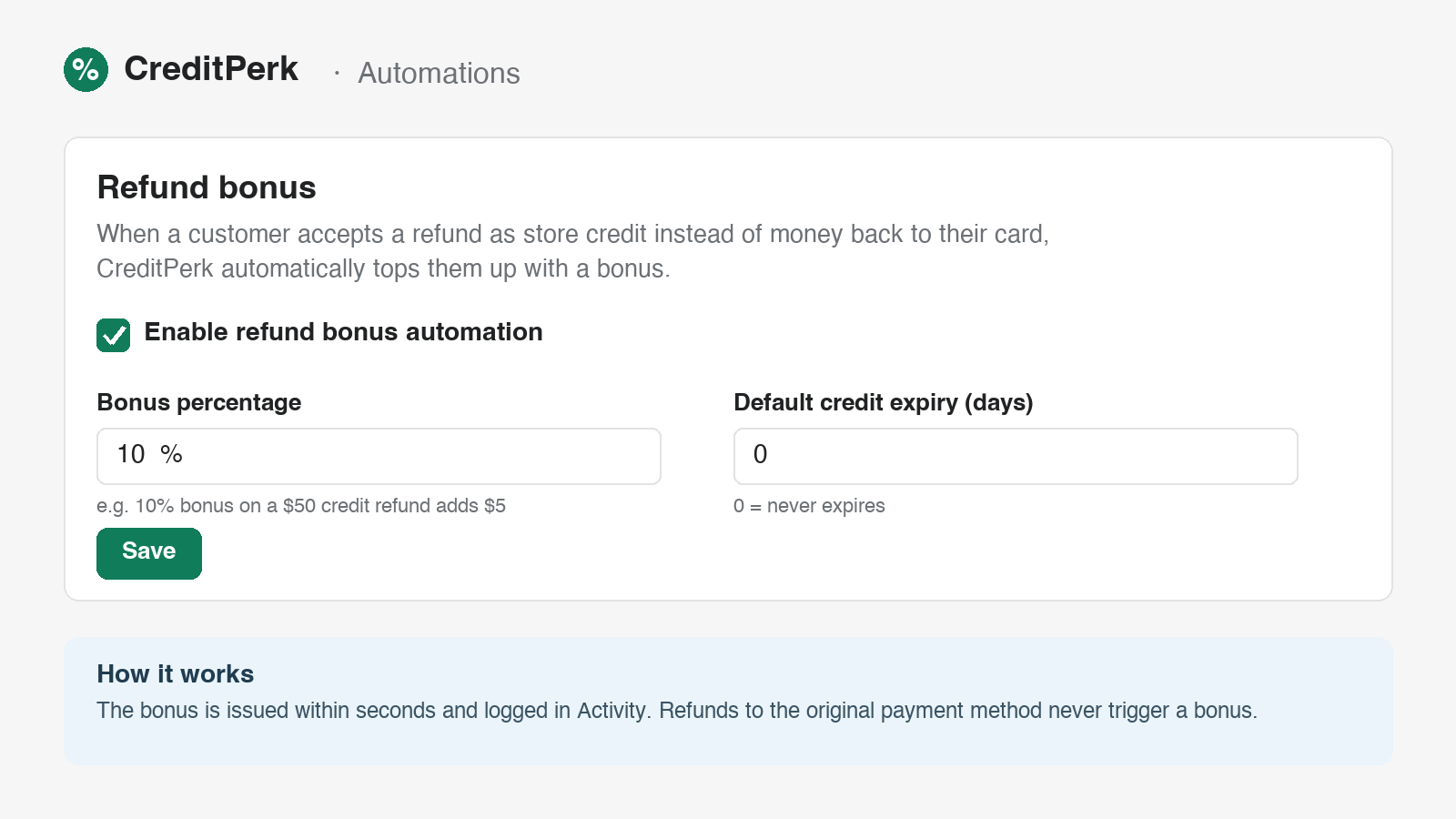The height and width of the screenshot is (819, 1456).
Task: Click the CreditPerk brand name
Action: (211, 69)
